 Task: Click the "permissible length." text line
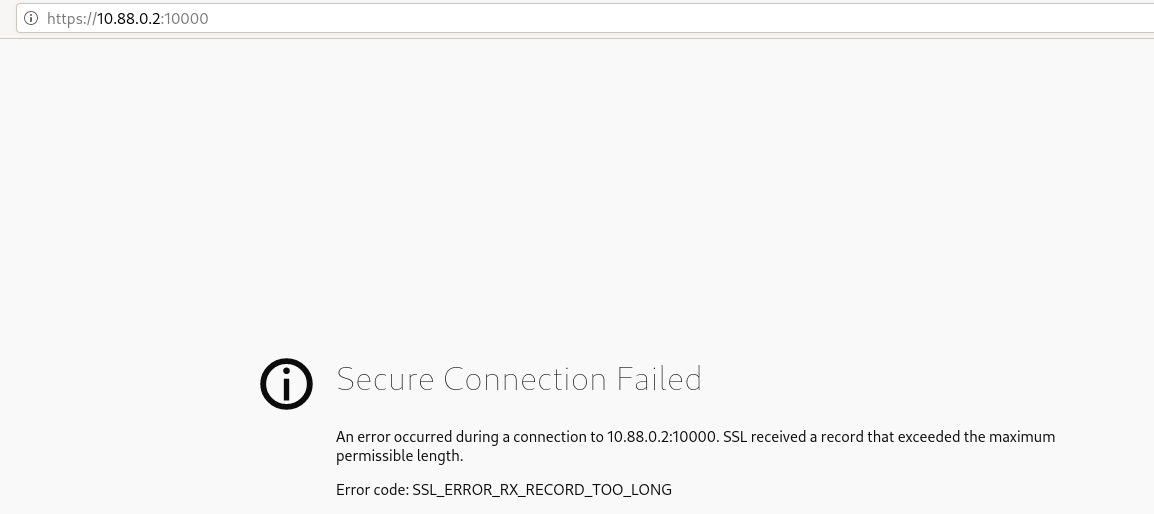click(x=400, y=456)
